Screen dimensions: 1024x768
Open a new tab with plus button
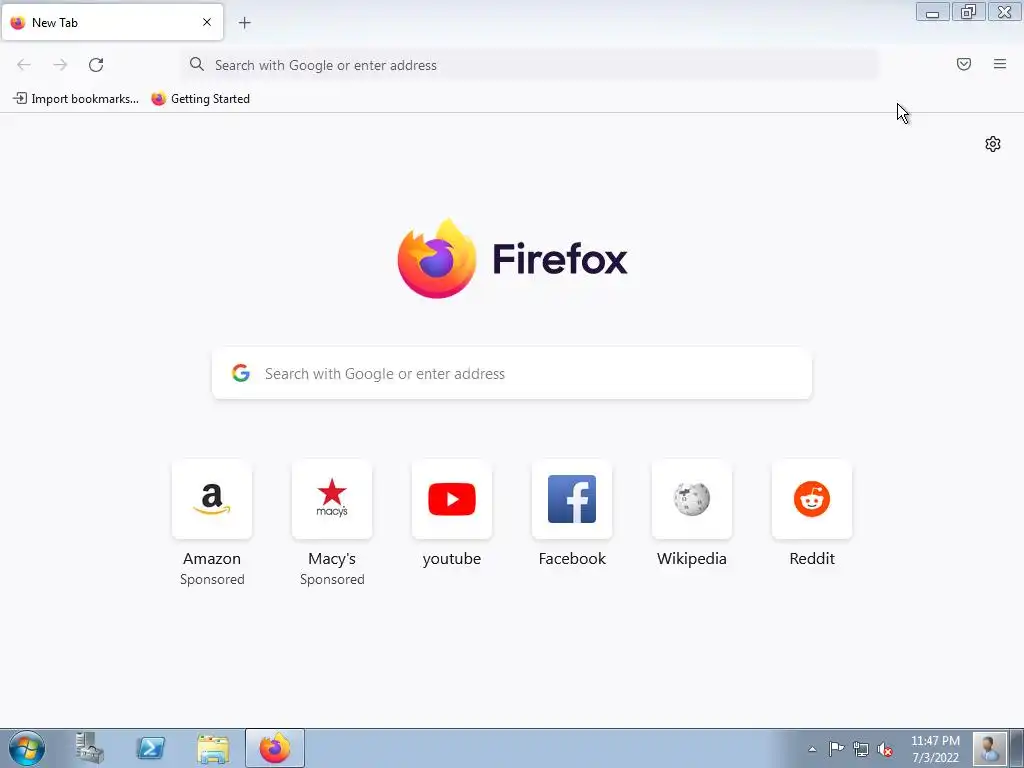point(245,23)
